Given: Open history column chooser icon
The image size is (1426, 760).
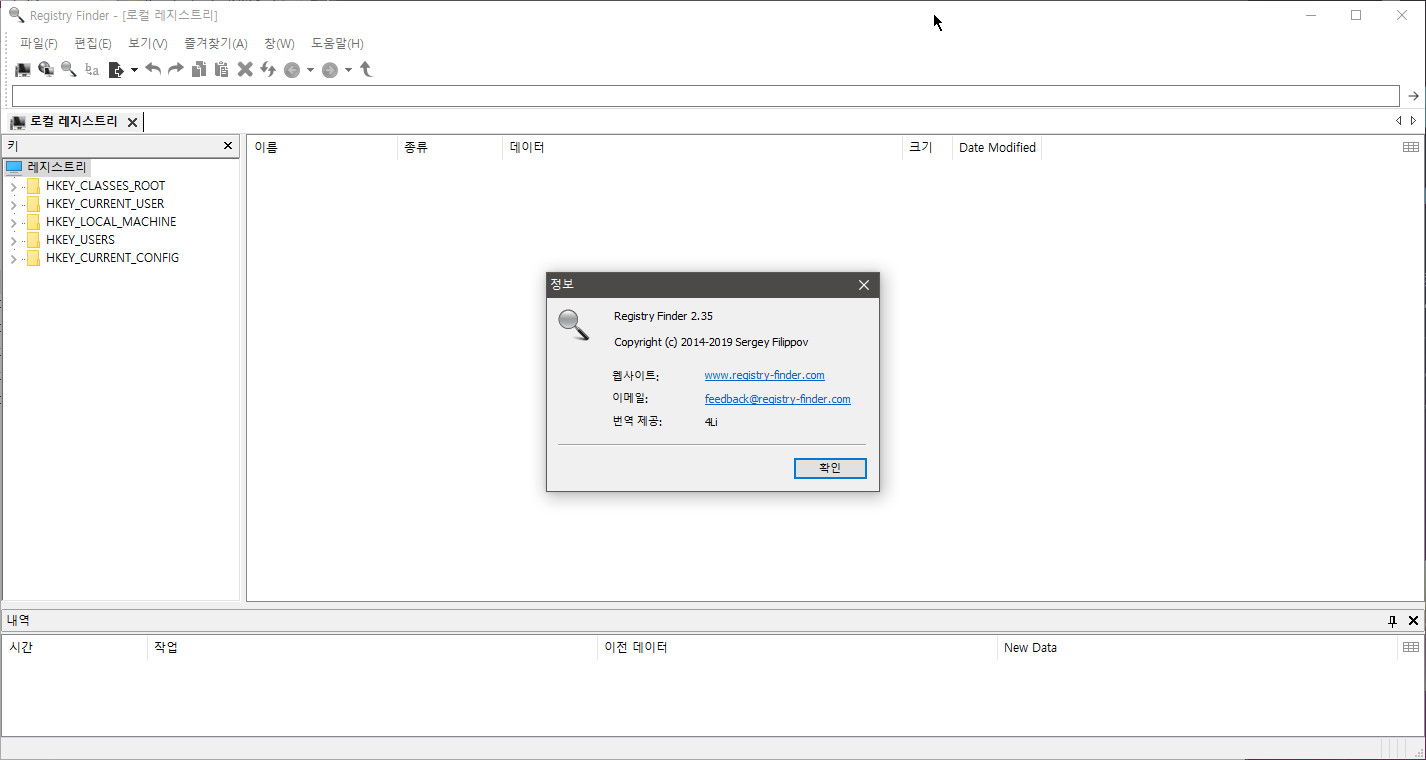Looking at the screenshot, I should click(1411, 647).
